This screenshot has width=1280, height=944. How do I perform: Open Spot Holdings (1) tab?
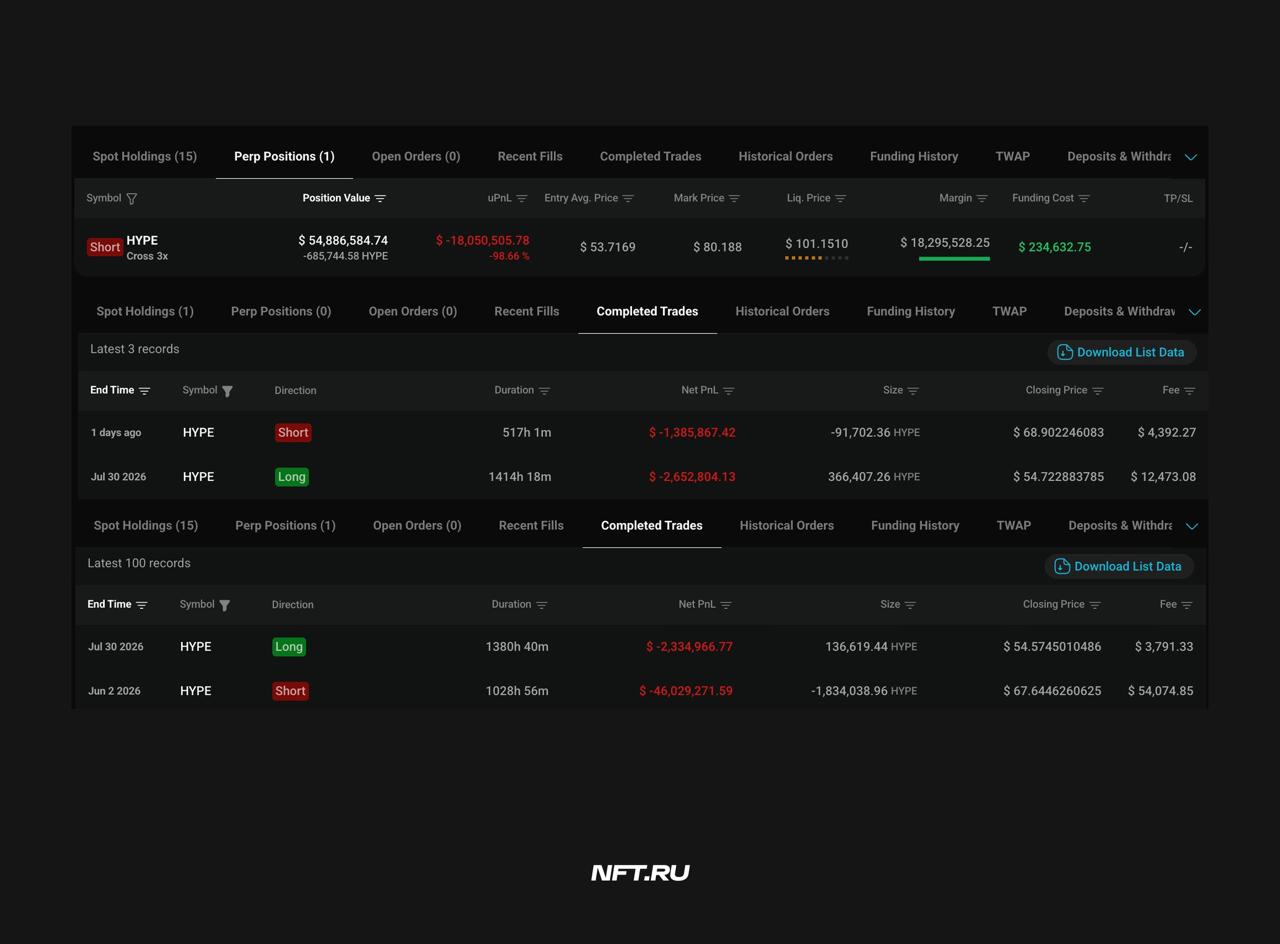[x=145, y=311]
